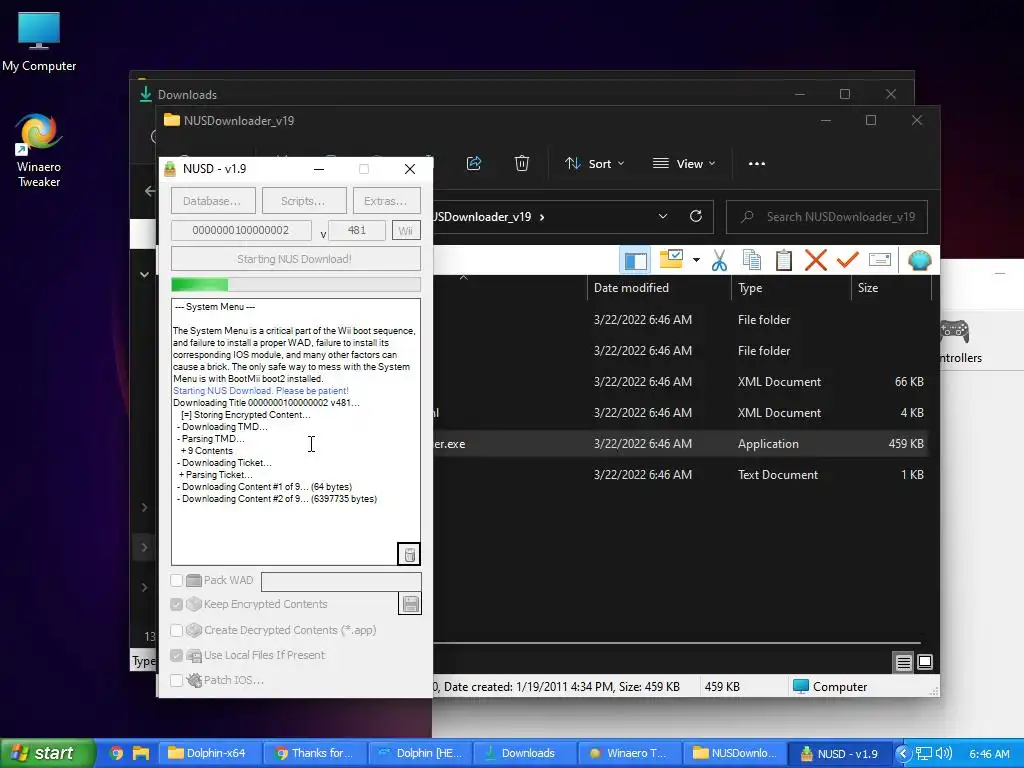Image resolution: width=1024 pixels, height=768 pixels.
Task: Open the See more ellipsis menu
Action: tap(757, 164)
